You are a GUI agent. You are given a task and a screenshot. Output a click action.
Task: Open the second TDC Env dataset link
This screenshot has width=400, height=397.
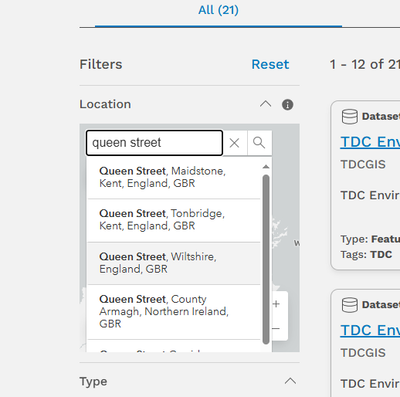tap(370, 330)
